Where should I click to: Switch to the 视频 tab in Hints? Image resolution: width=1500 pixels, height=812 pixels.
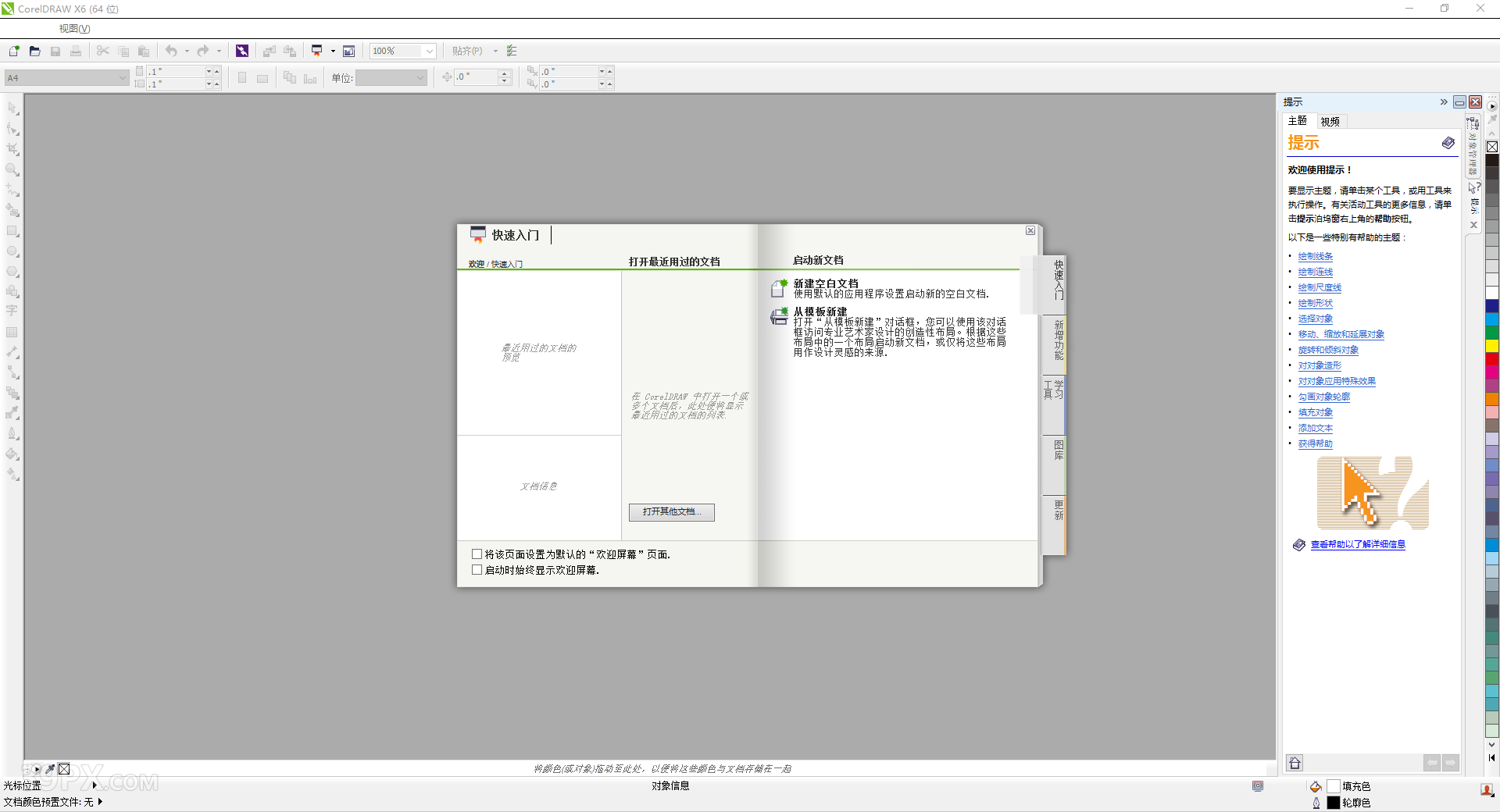[1330, 122]
